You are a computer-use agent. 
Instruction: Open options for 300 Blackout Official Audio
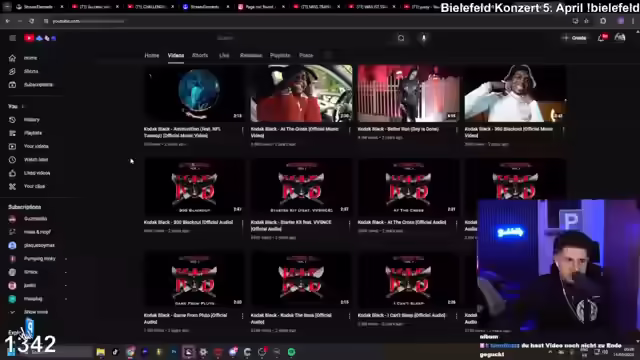pos(242,224)
